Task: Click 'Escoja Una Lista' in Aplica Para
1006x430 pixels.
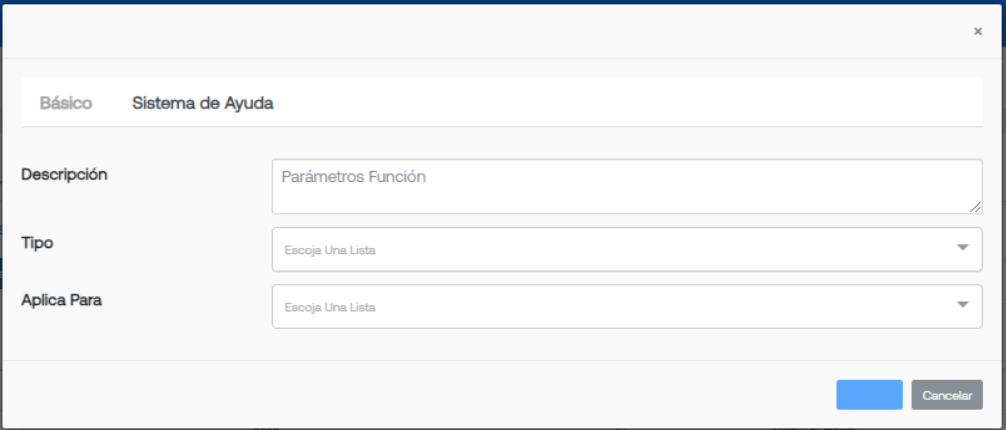Action: click(330, 307)
